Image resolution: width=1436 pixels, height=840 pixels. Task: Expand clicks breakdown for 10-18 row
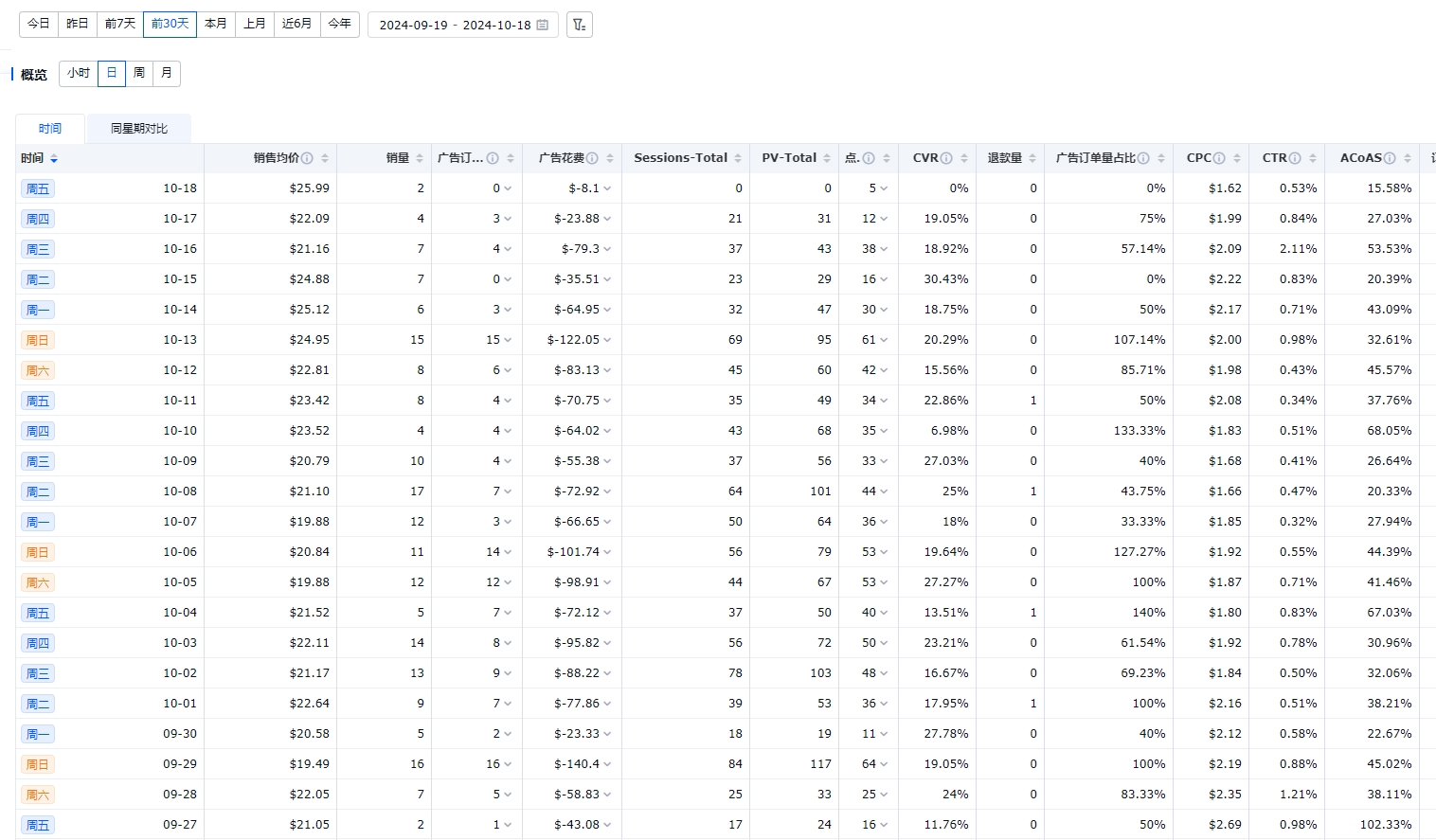click(884, 188)
